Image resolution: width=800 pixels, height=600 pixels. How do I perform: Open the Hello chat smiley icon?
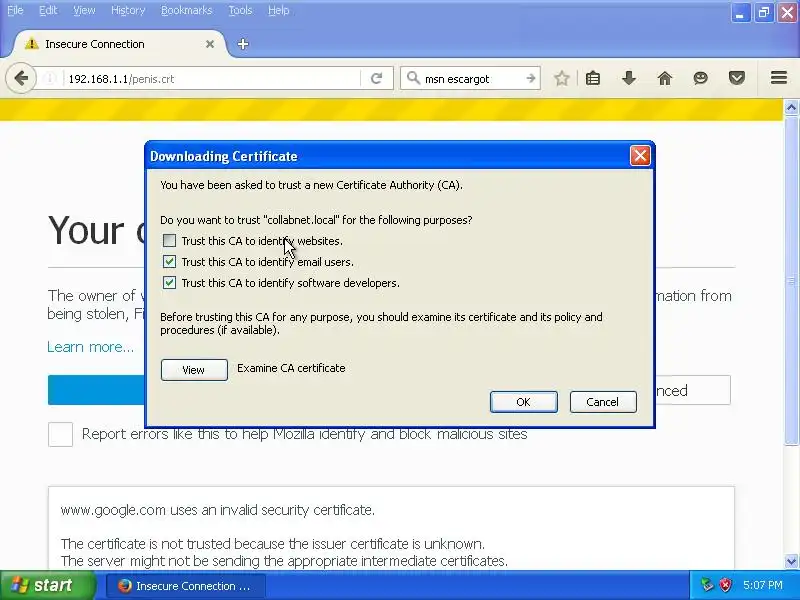701,79
